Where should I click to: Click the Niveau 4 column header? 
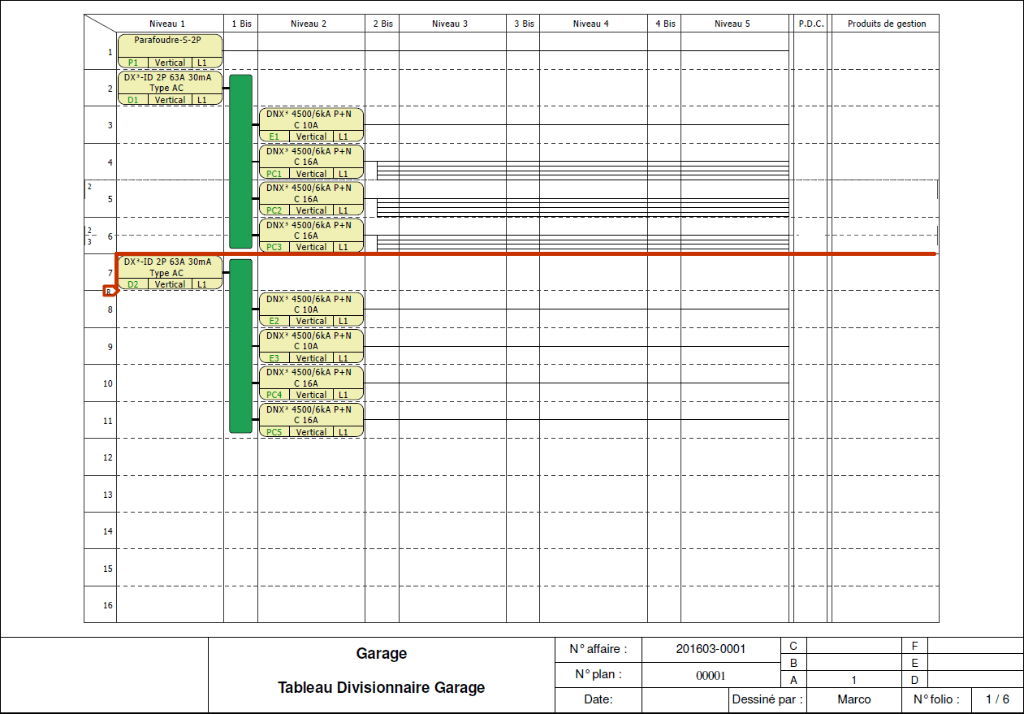[x=591, y=24]
